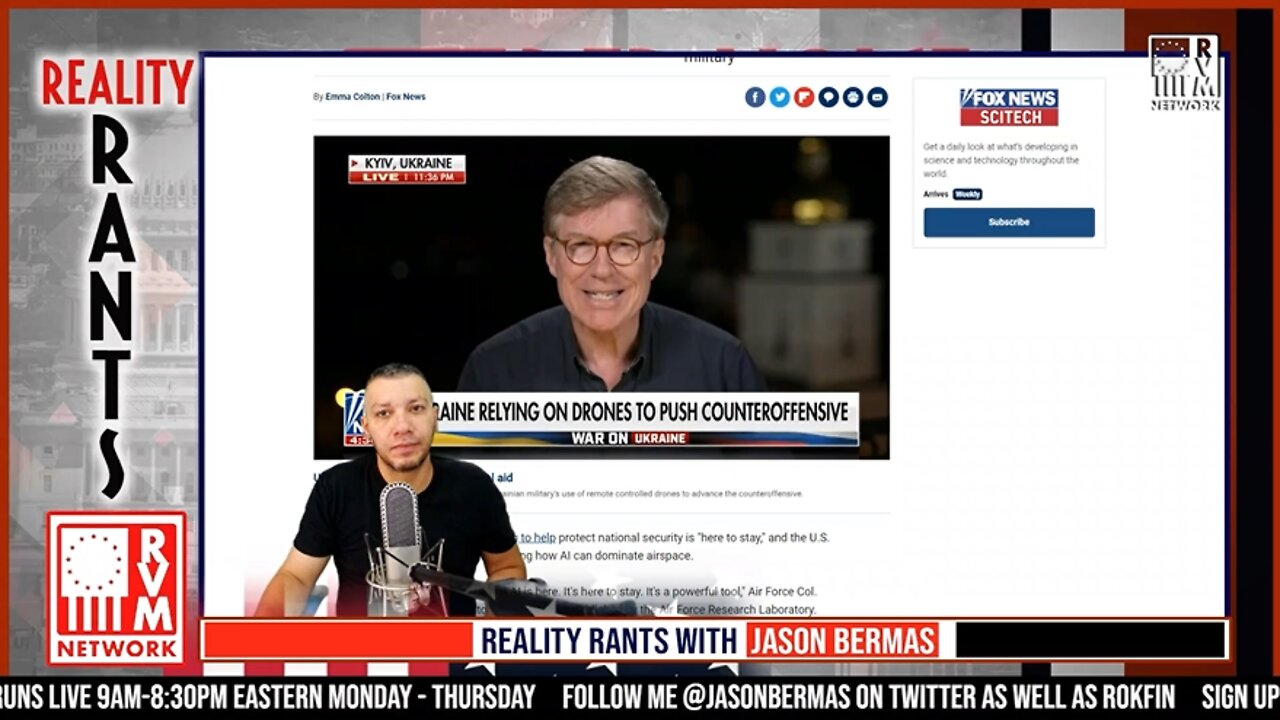The image size is (1280, 720).
Task: Click the Weekly arrival badge
Action: (967, 194)
